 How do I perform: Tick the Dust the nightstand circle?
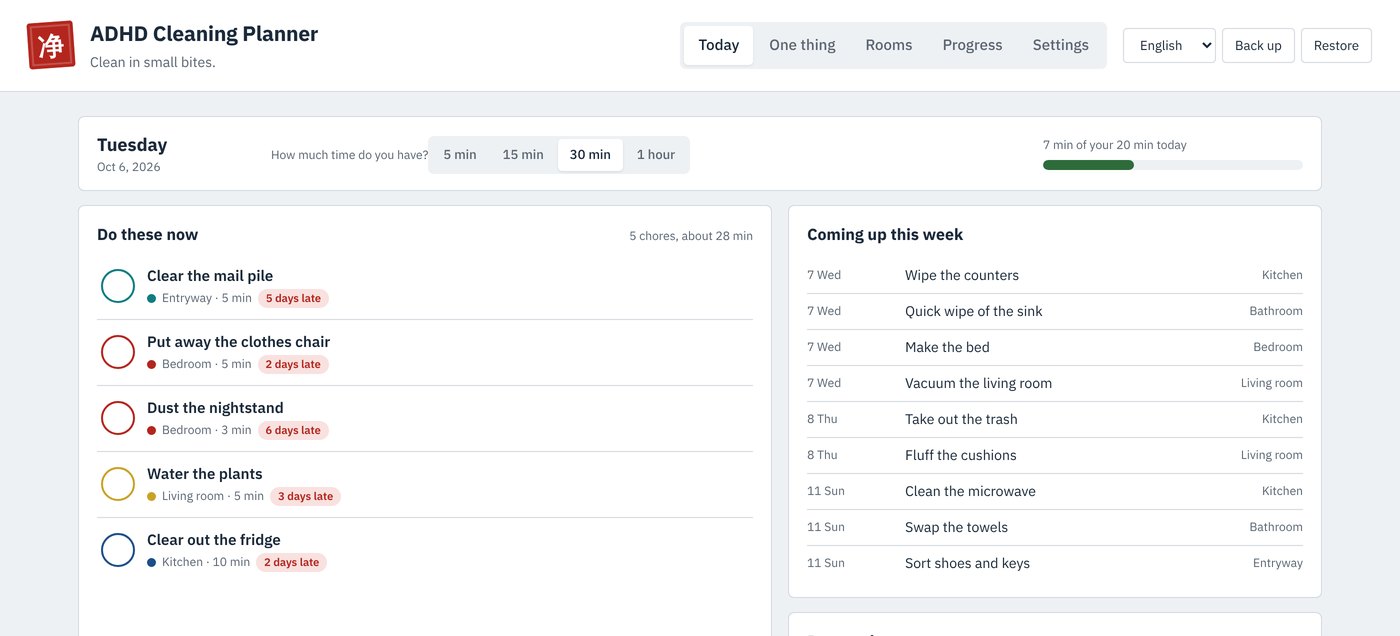click(118, 418)
